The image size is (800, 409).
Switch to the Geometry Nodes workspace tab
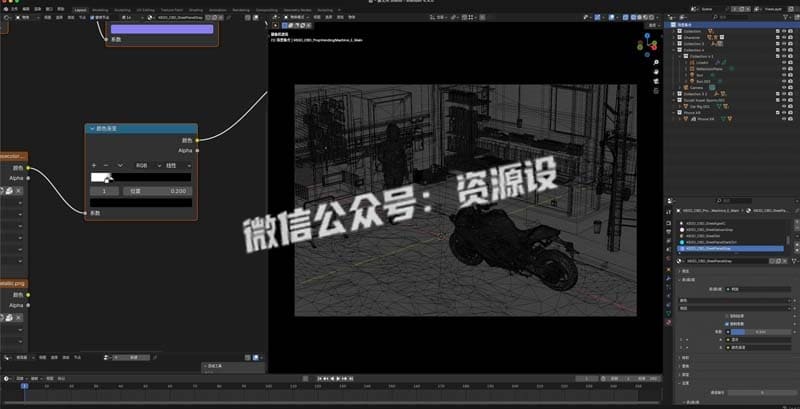coord(297,10)
